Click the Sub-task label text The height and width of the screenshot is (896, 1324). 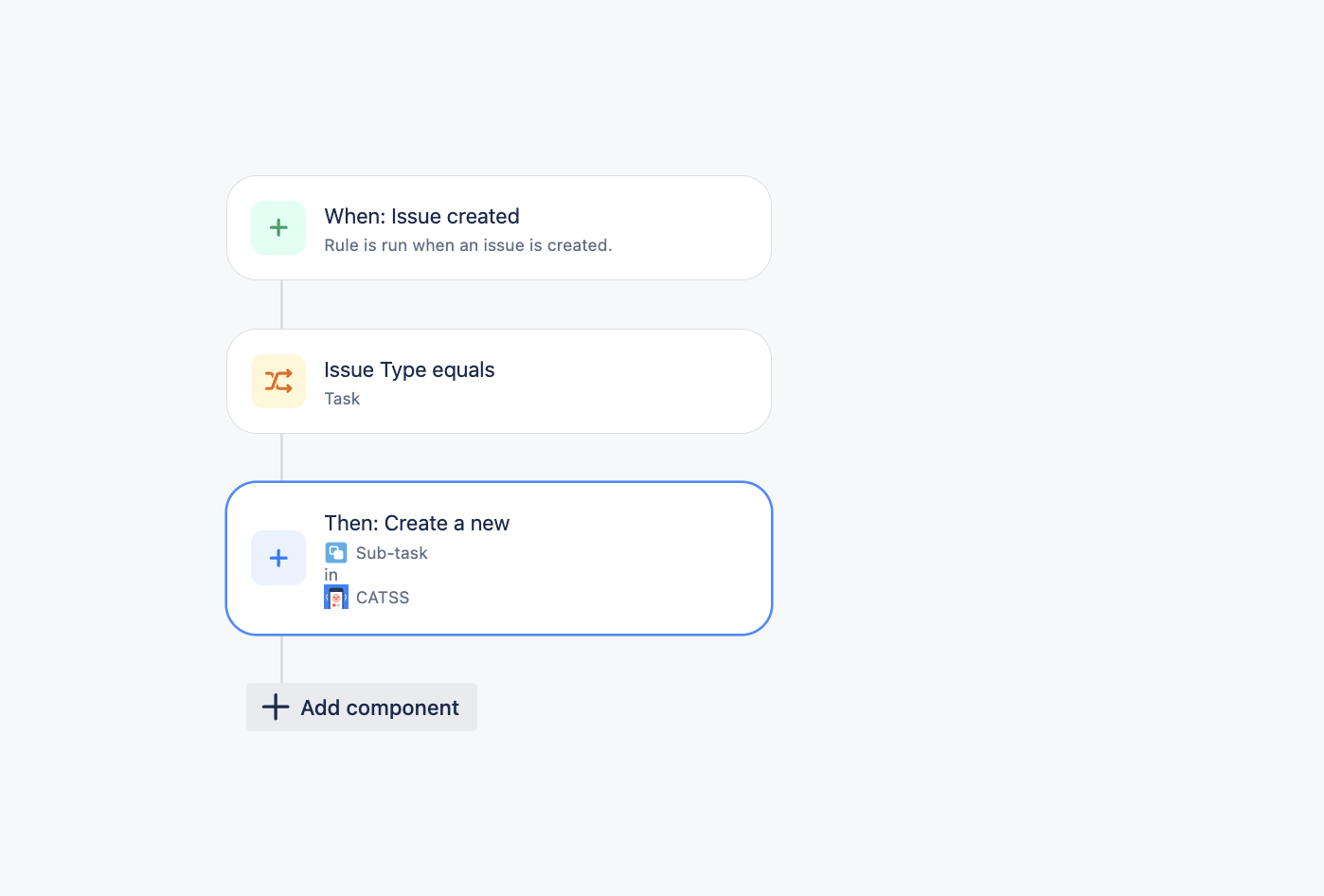pyautogui.click(x=391, y=552)
